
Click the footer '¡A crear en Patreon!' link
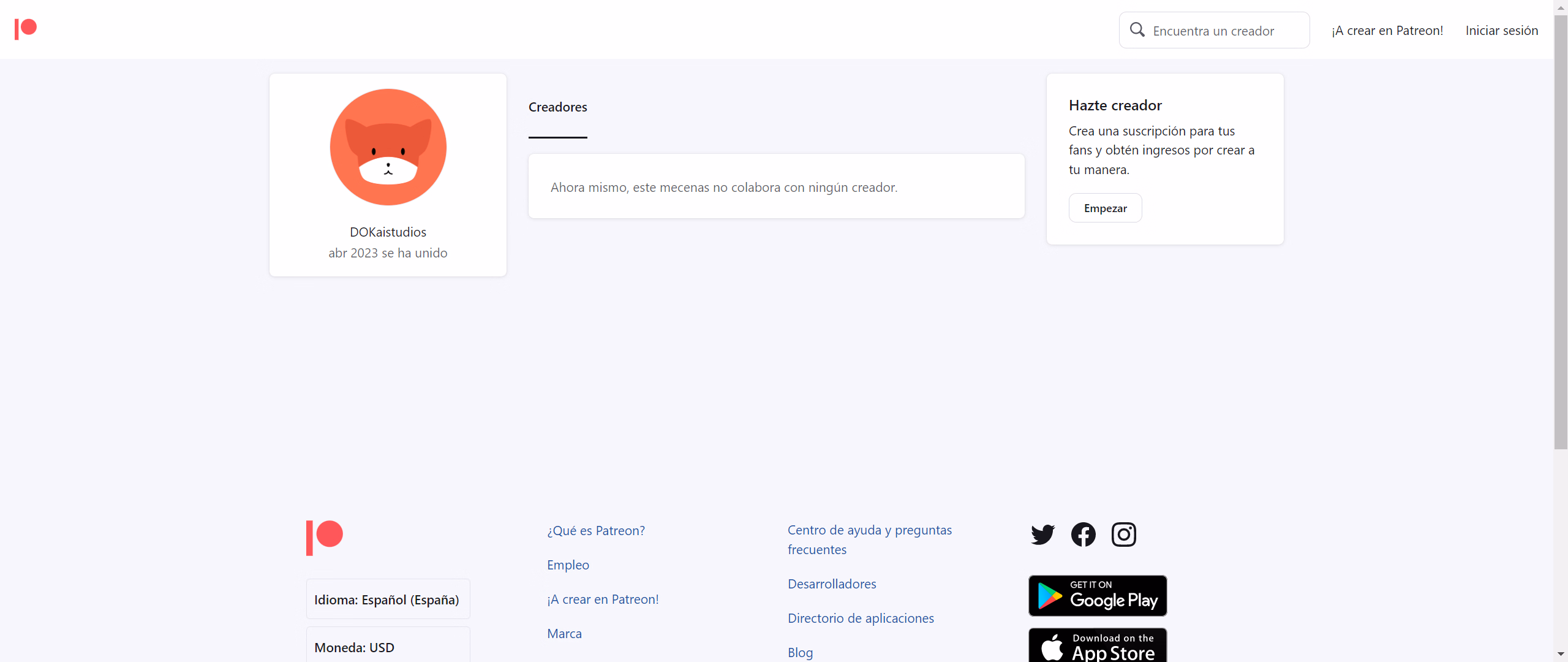coord(603,599)
